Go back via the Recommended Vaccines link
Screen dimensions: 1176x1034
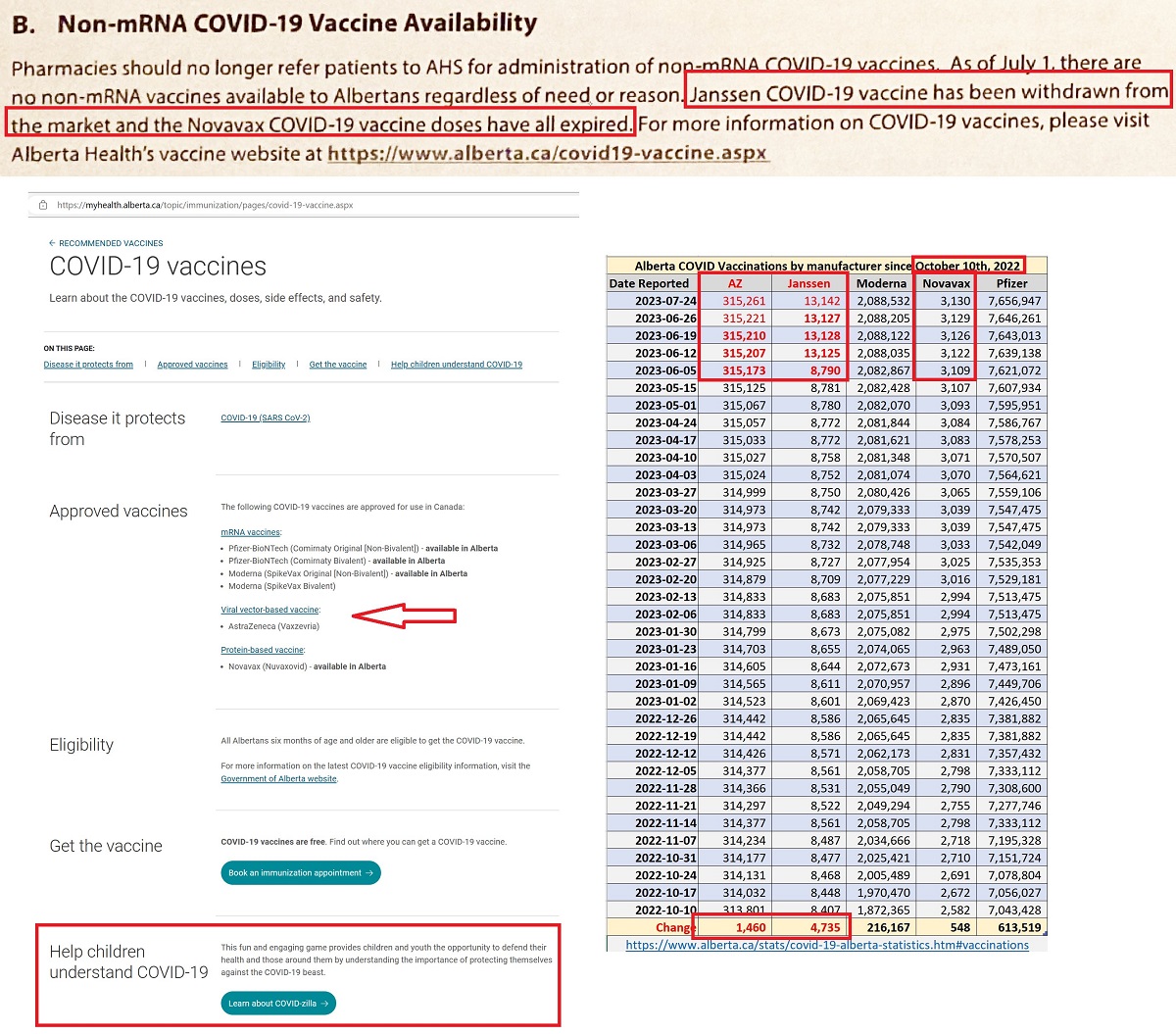tap(106, 243)
